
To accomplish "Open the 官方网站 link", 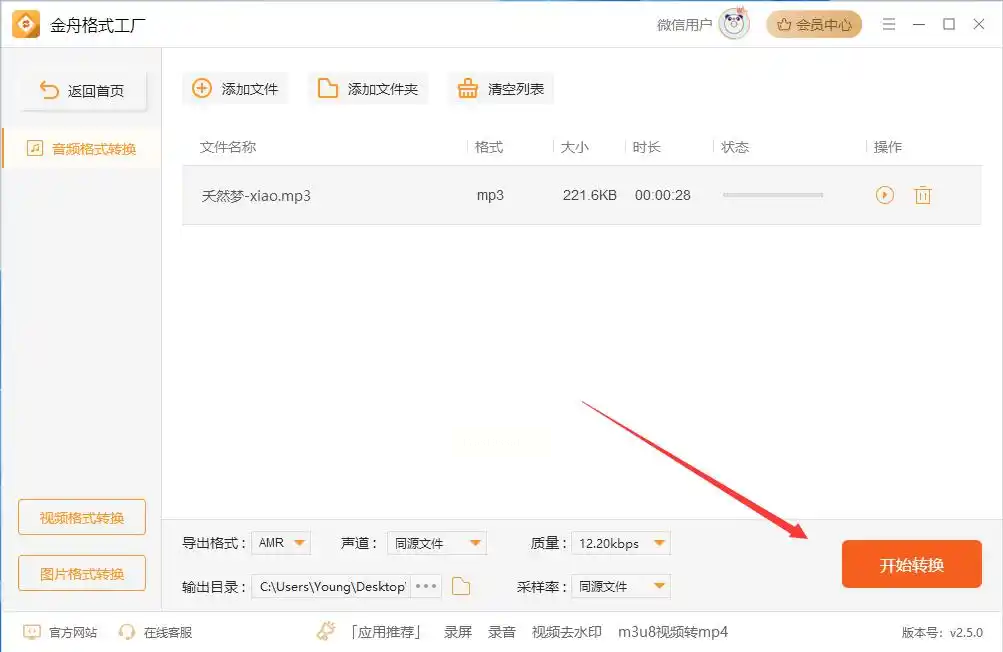I will [60, 632].
